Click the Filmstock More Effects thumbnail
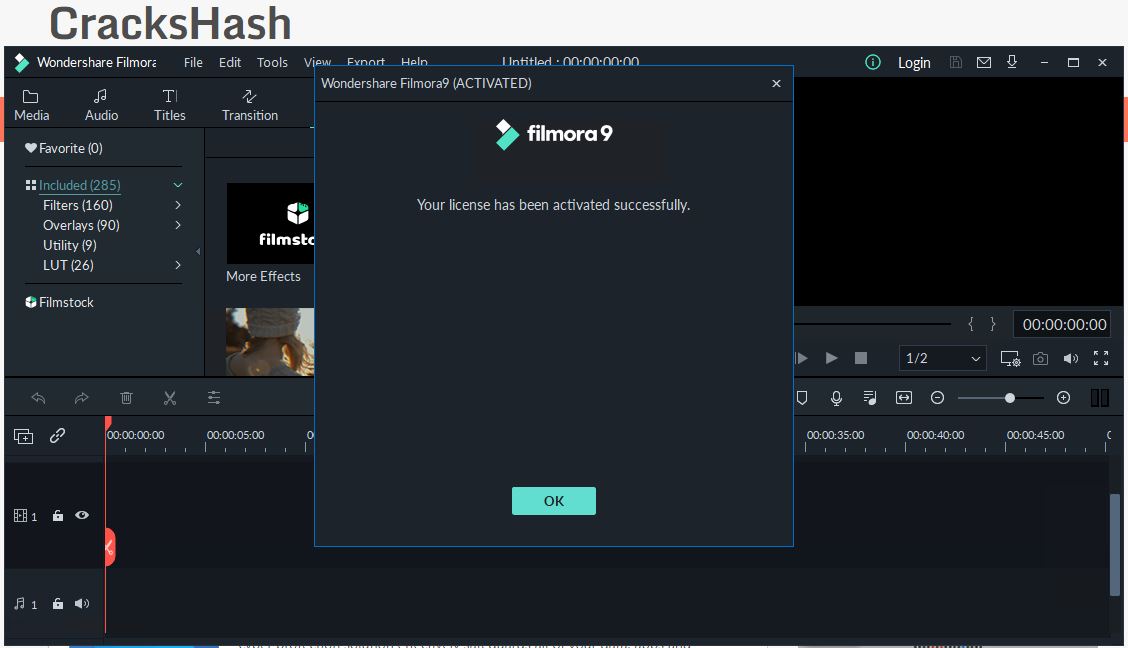The height and width of the screenshot is (648, 1128). coord(270,223)
